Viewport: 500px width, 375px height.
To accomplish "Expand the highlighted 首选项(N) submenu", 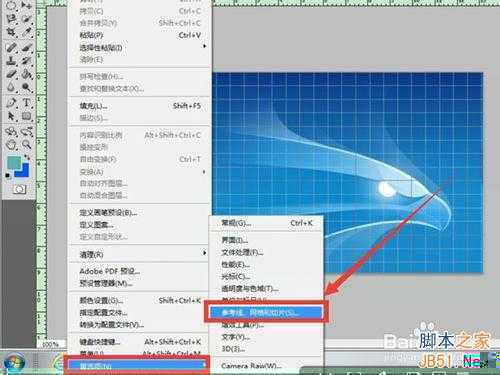I will point(138,365).
